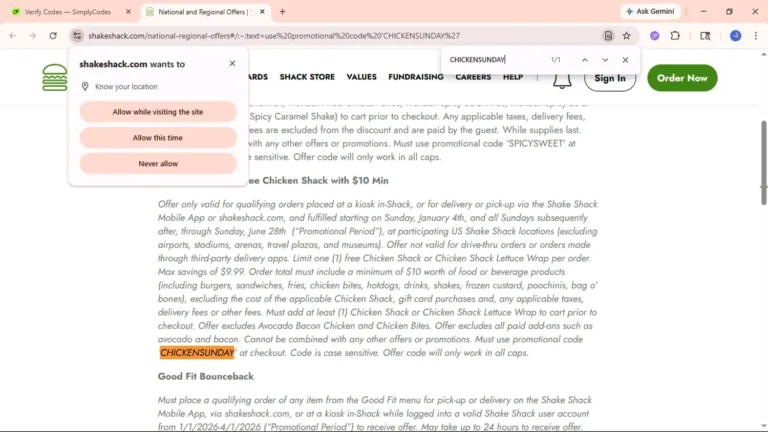
Task: Click the location pin icon in popup
Action: pos(85,86)
